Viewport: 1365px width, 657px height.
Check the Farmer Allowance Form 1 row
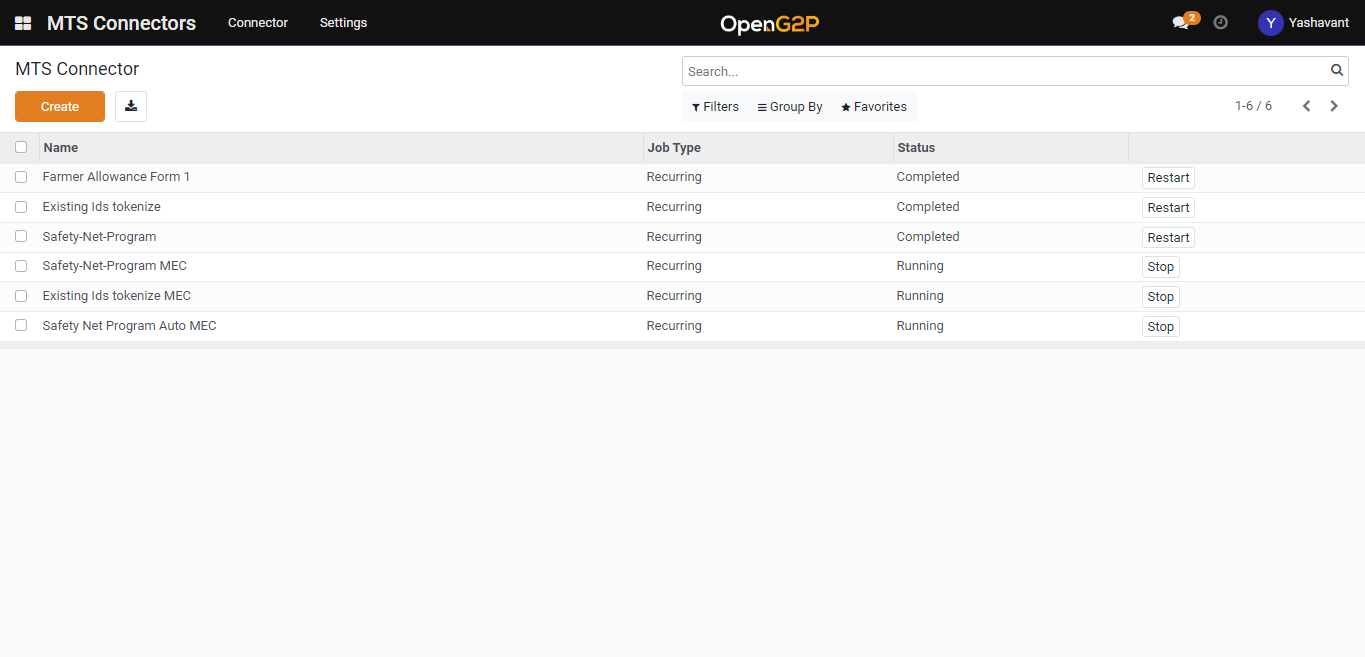pos(21,177)
